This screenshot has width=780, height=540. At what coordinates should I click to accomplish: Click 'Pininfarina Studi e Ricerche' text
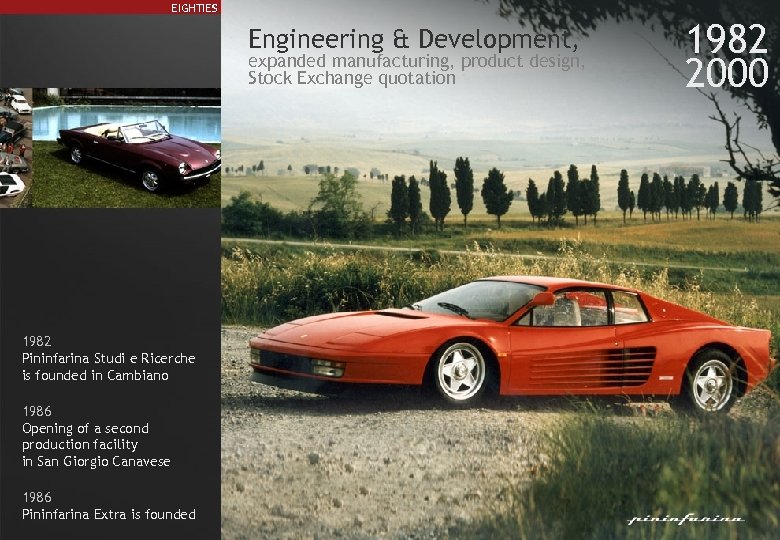(108, 359)
